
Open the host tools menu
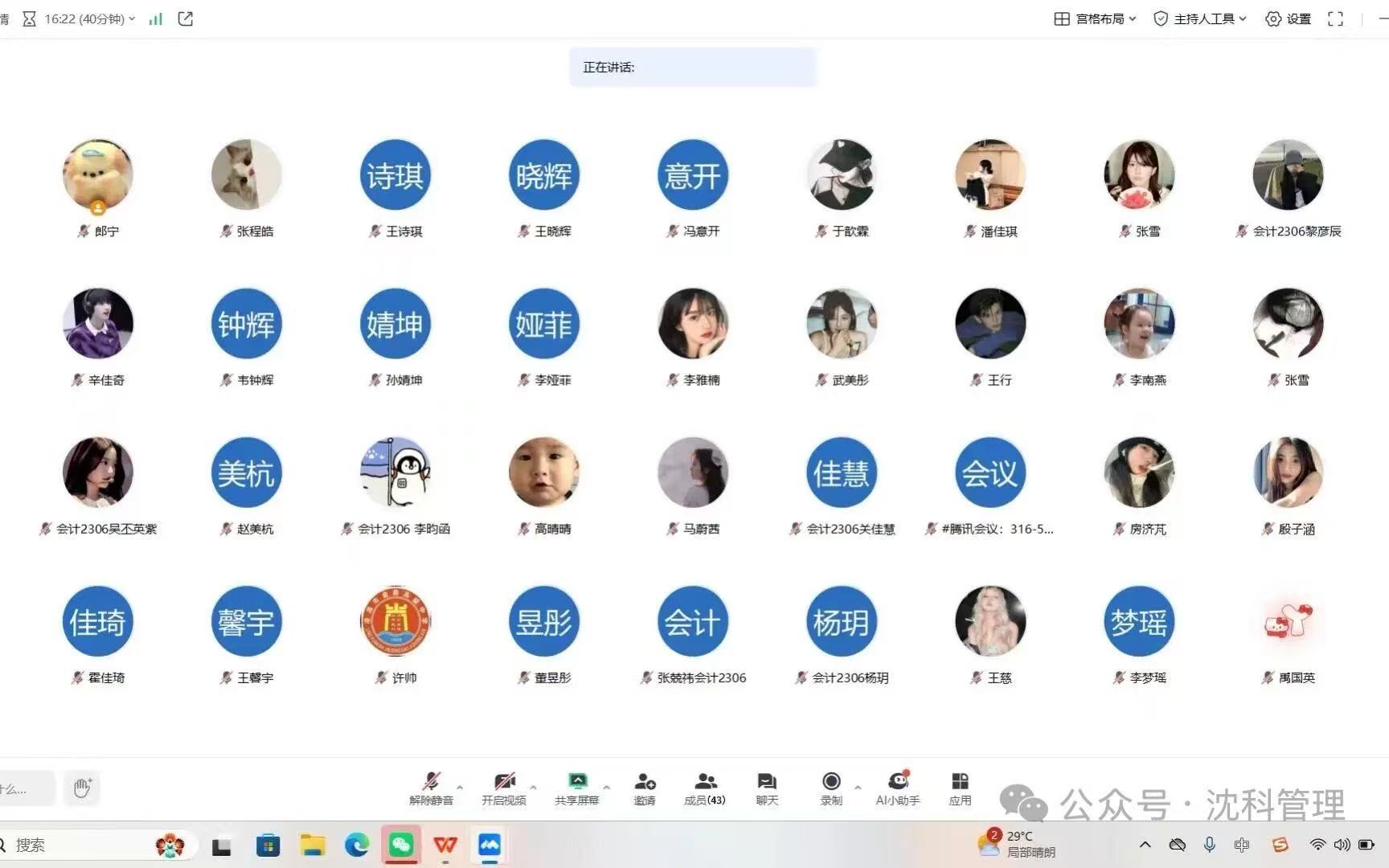1200,18
